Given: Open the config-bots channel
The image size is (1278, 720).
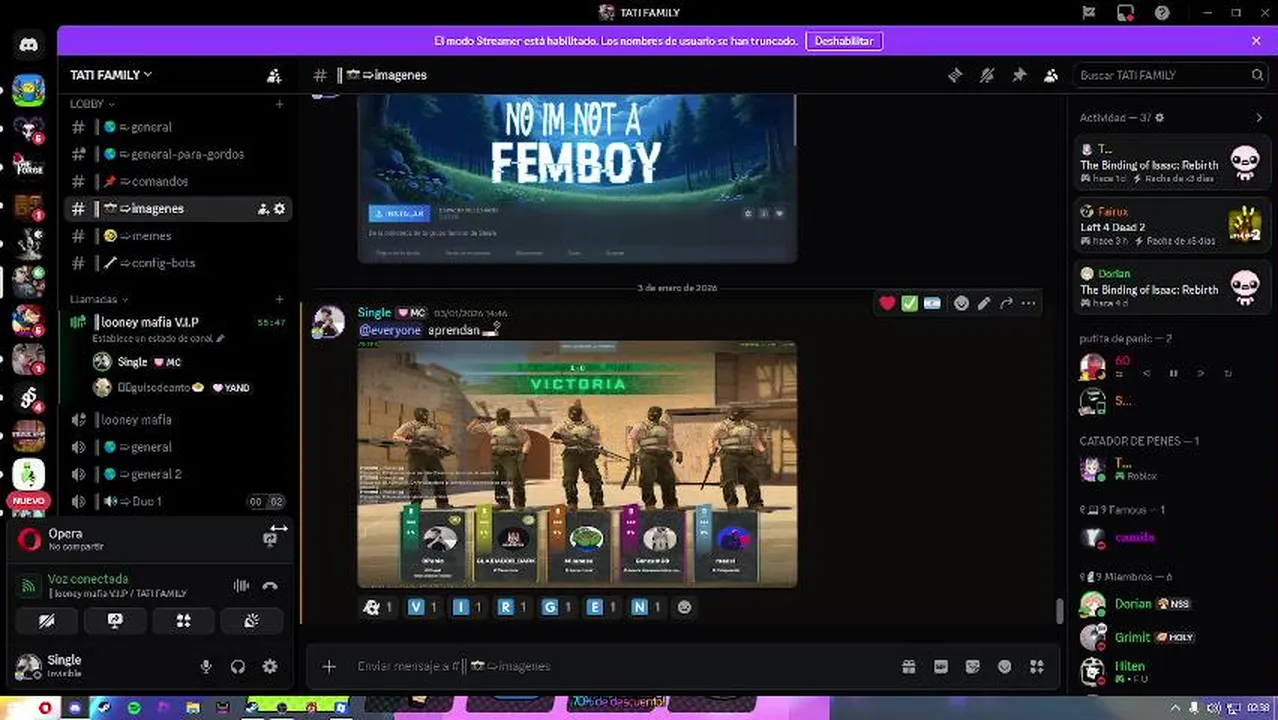Looking at the screenshot, I should (x=178, y=263).
